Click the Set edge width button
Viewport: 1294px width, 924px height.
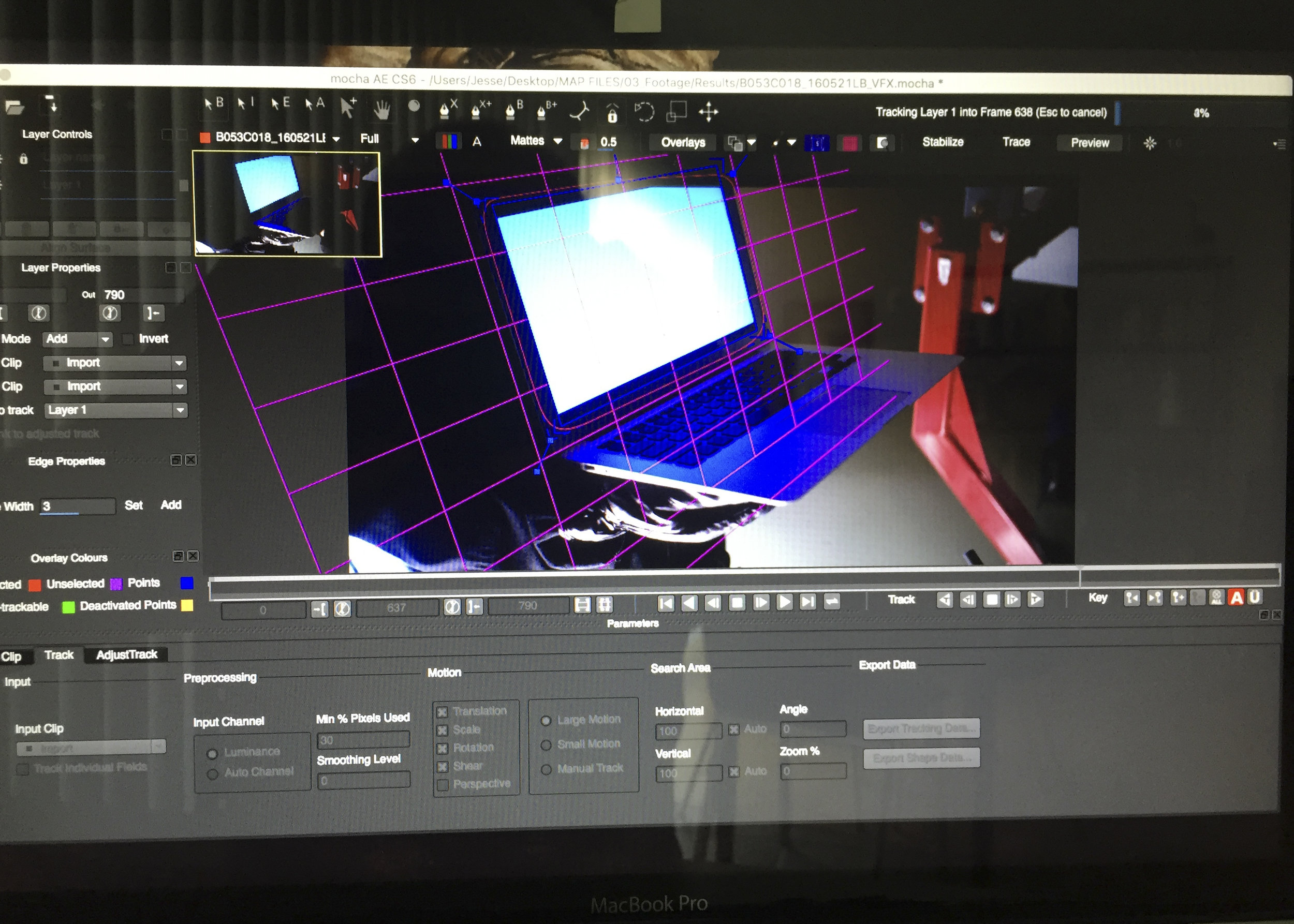[x=133, y=505]
